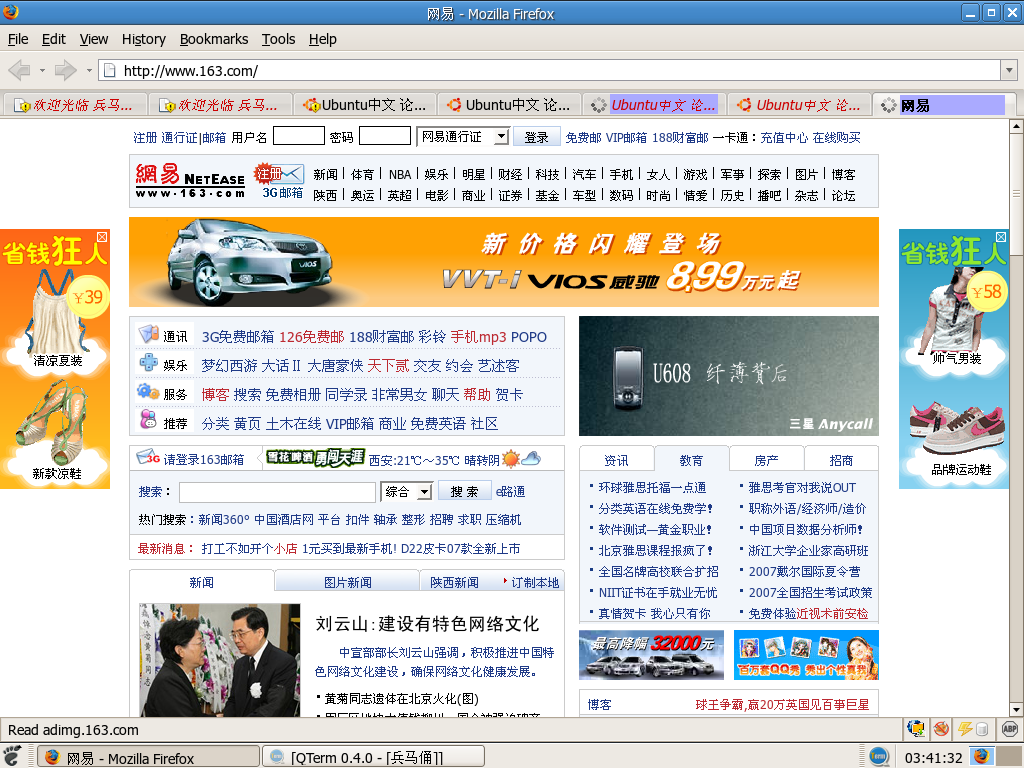
Task: Click into the 密码 password field
Action: (385, 136)
